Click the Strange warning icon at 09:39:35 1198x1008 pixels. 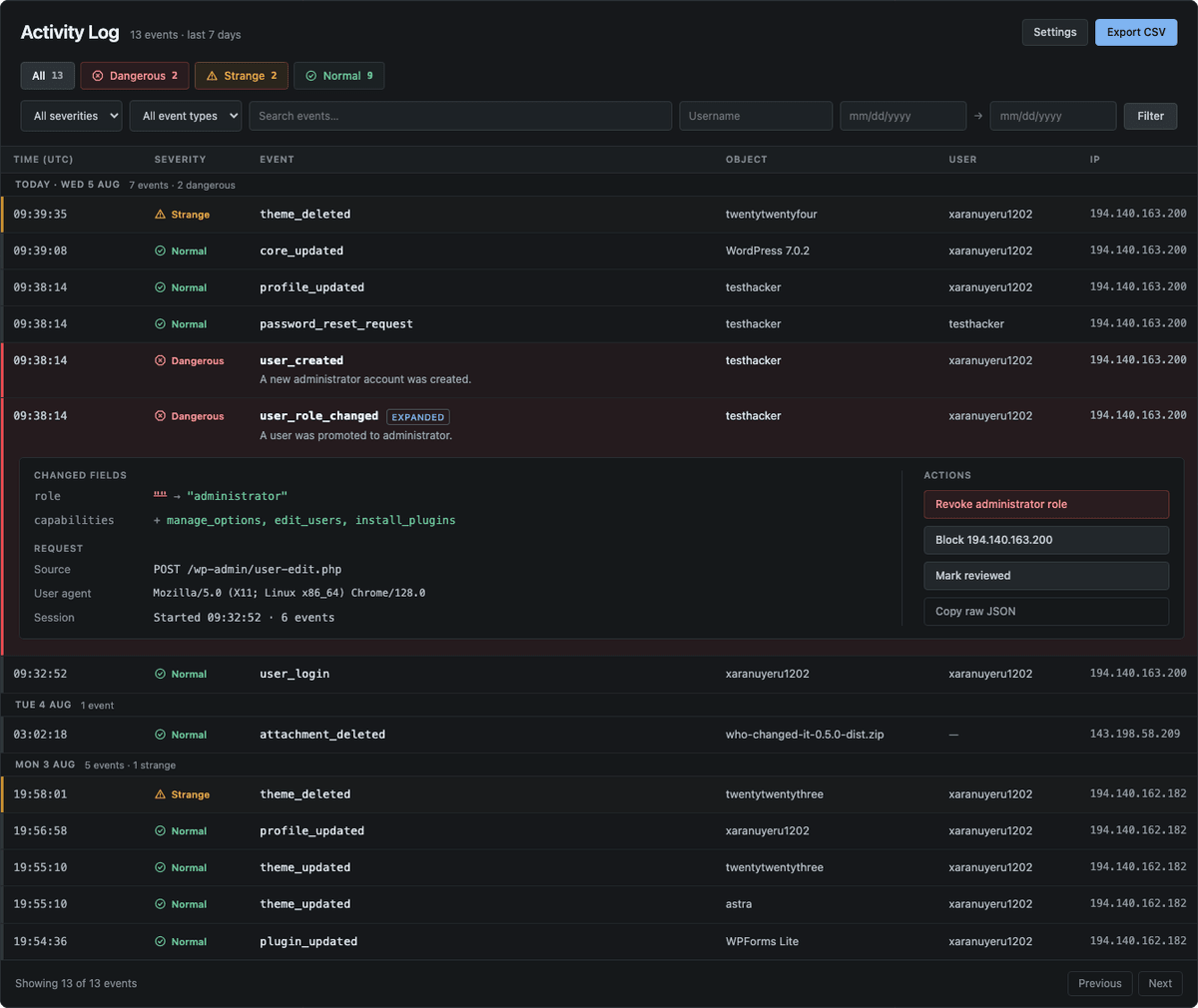[x=160, y=215]
